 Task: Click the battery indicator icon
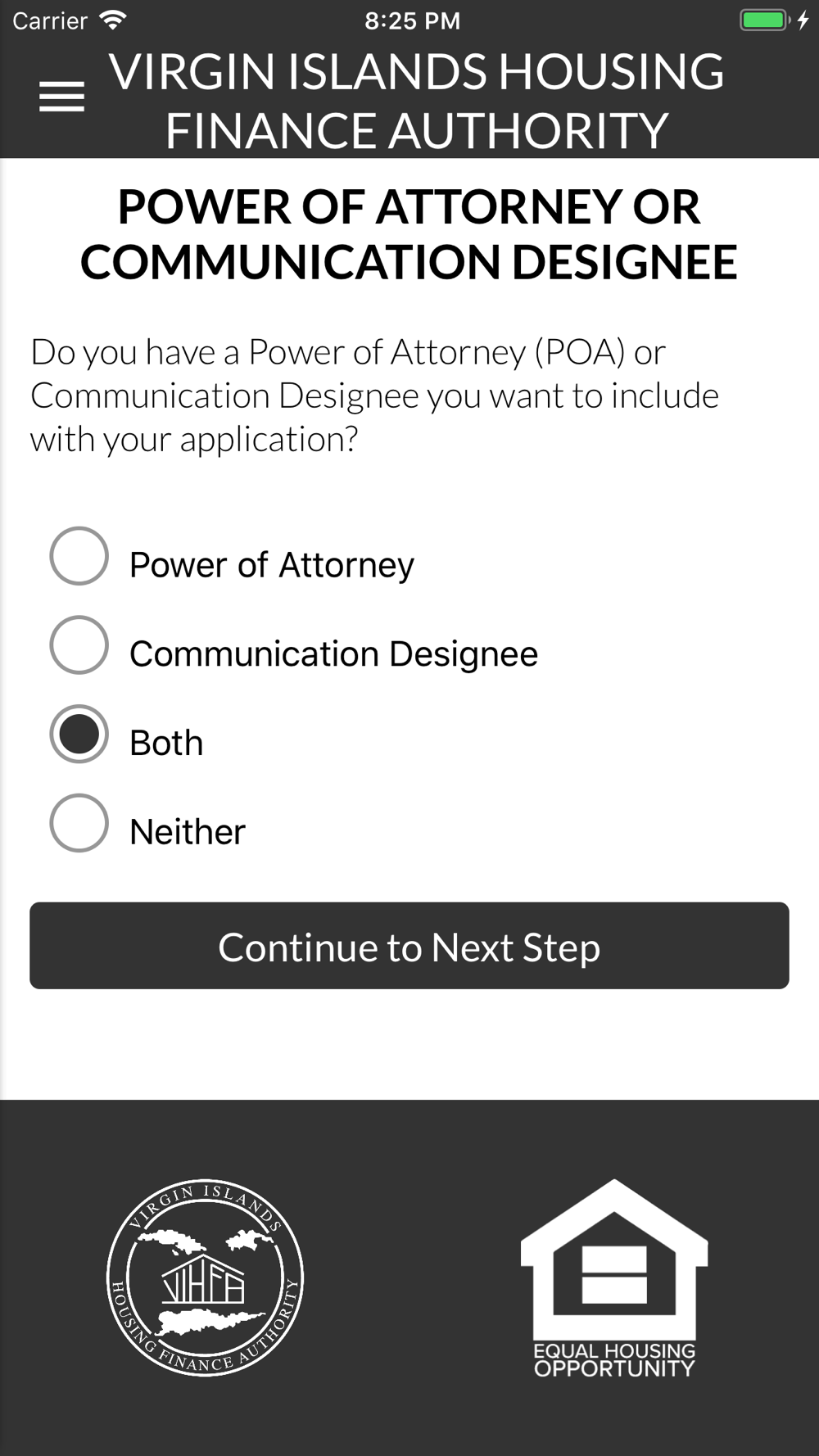click(765, 20)
